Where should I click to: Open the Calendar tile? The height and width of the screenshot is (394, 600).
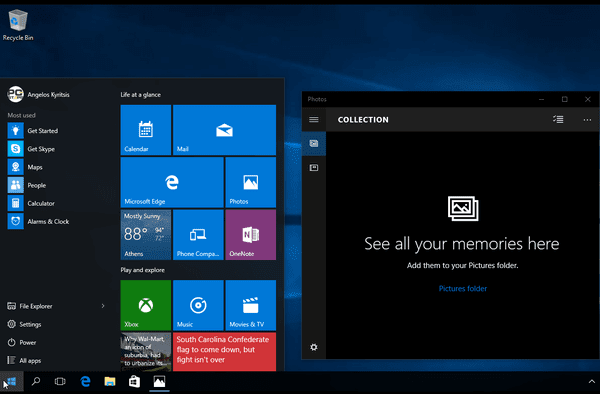(146, 130)
